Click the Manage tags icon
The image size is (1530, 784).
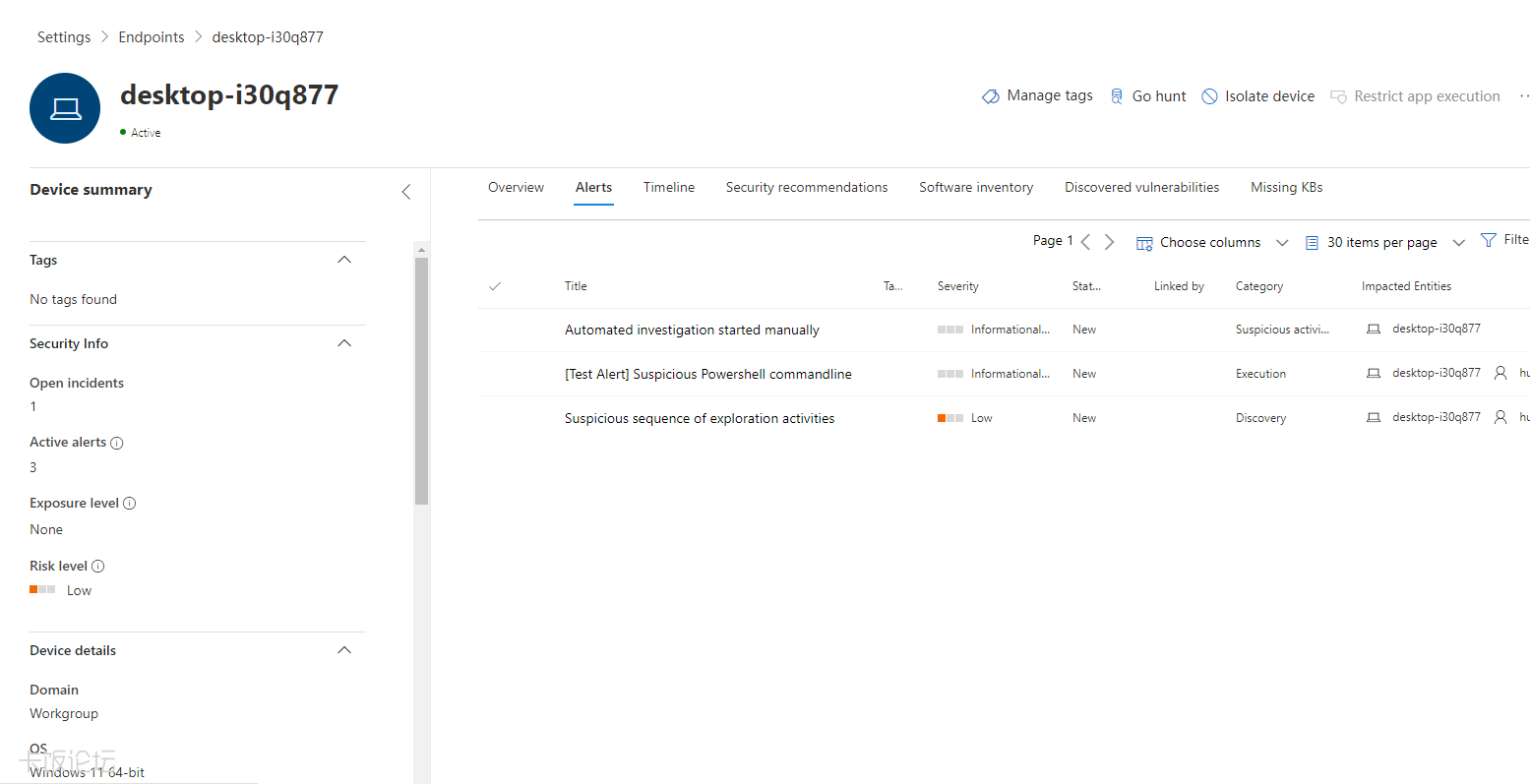pos(991,96)
